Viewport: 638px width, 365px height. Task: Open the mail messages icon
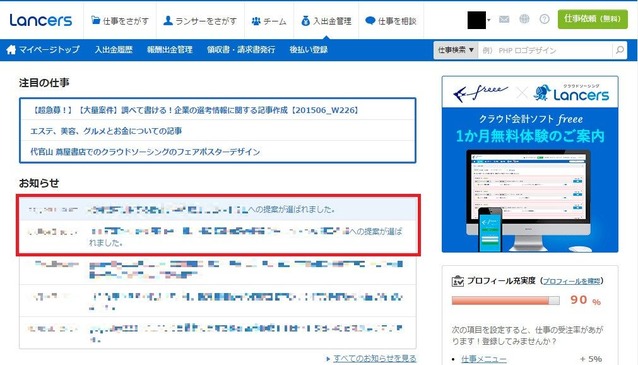pyautogui.click(x=504, y=19)
